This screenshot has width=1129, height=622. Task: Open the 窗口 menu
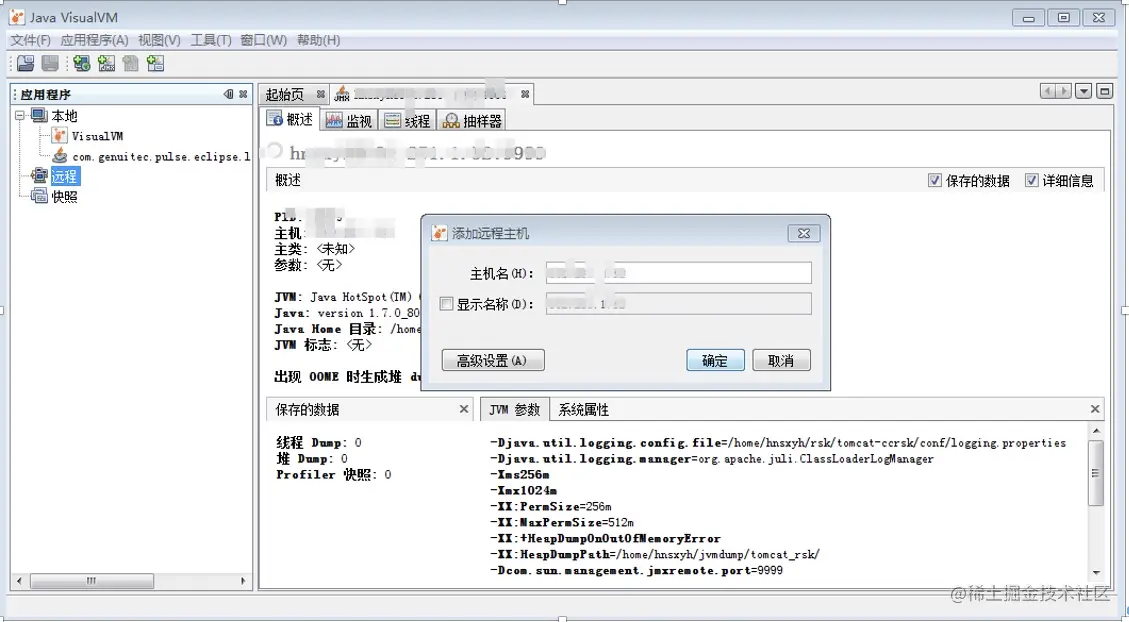(x=264, y=40)
